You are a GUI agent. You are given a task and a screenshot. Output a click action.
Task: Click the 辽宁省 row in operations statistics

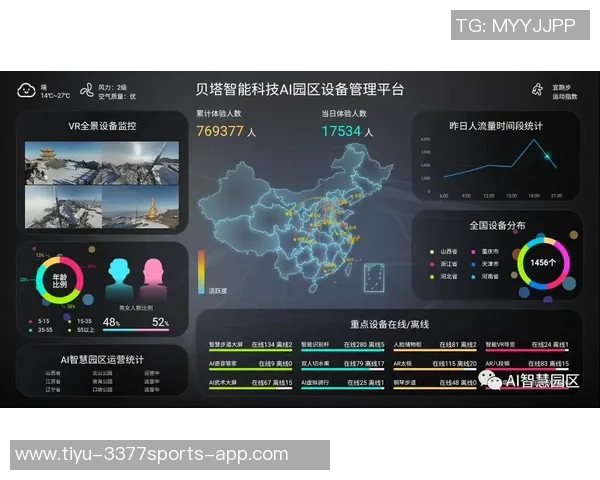[103, 390]
